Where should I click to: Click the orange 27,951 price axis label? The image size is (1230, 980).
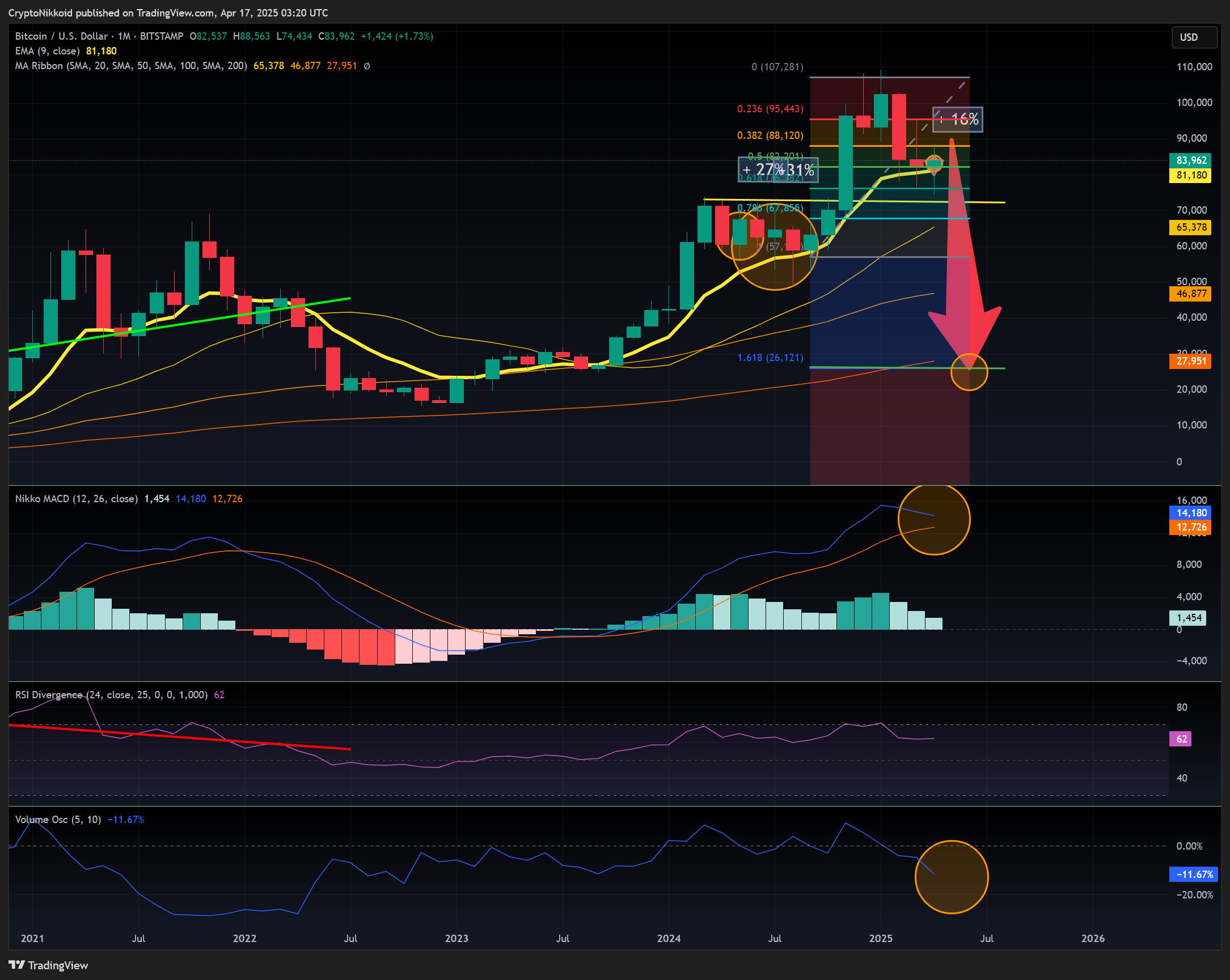[x=1191, y=362]
